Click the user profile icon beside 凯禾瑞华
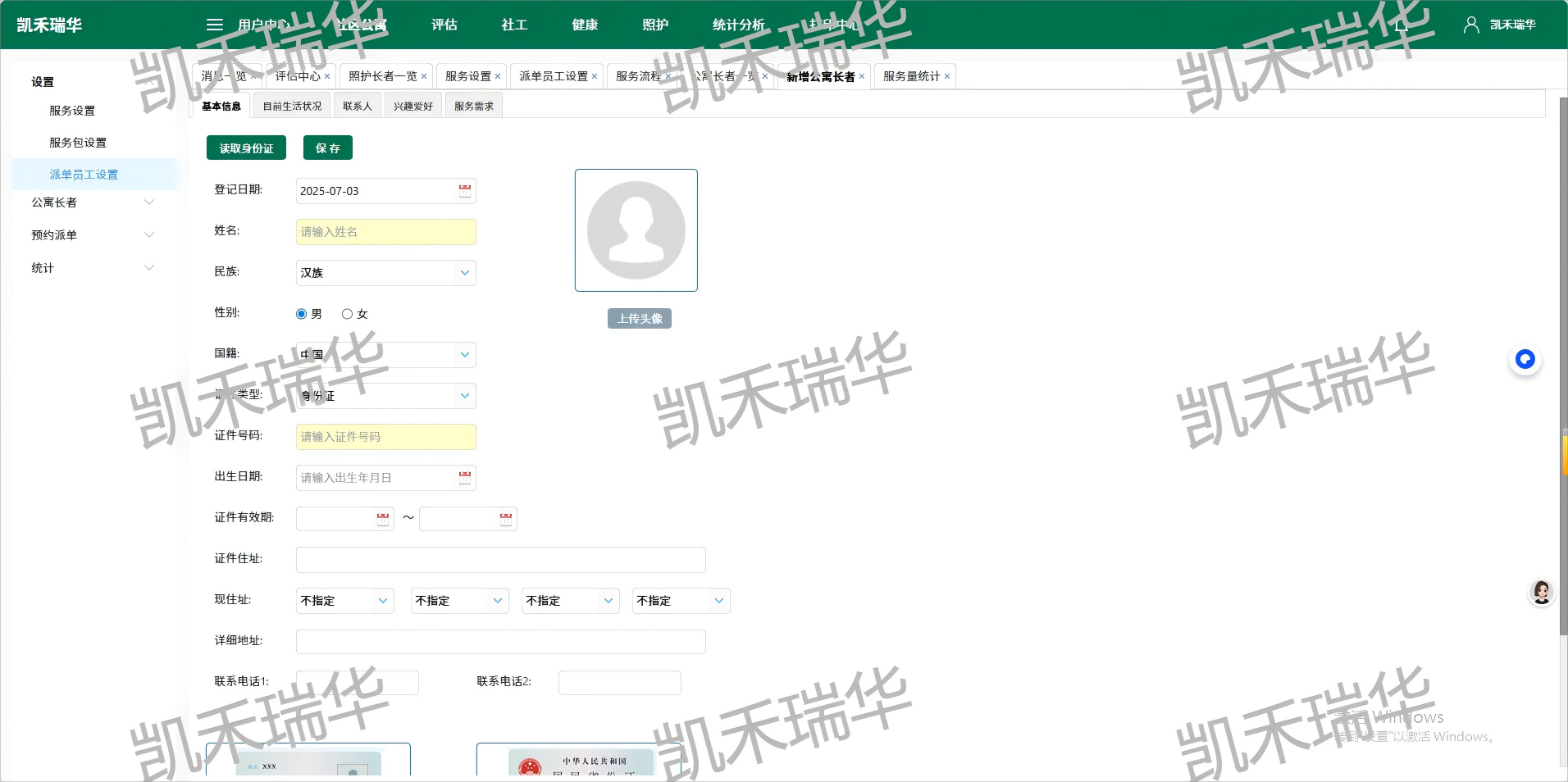Image resolution: width=1568 pixels, height=782 pixels. (x=1470, y=25)
